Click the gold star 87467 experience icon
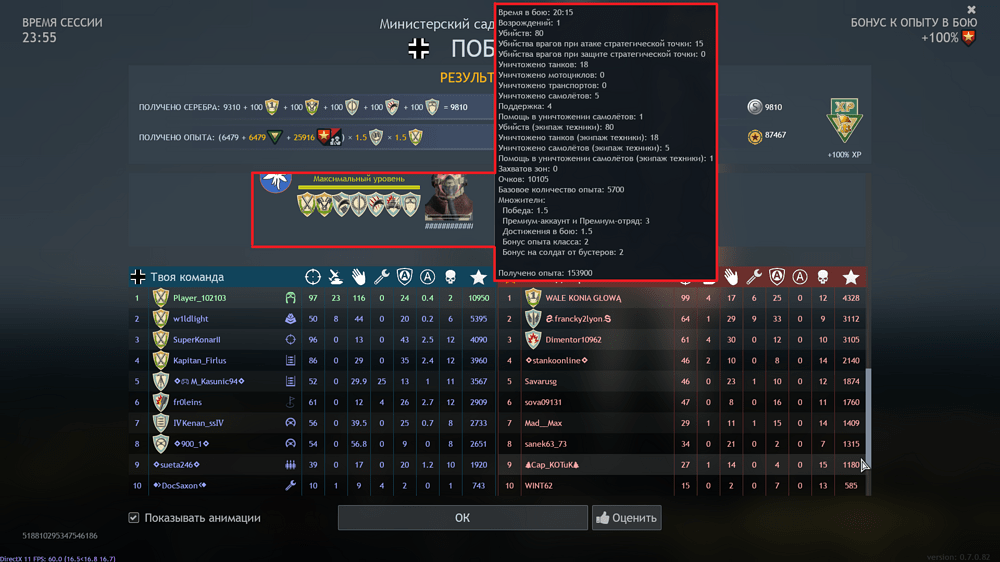The width and height of the screenshot is (1000, 562). tap(754, 136)
